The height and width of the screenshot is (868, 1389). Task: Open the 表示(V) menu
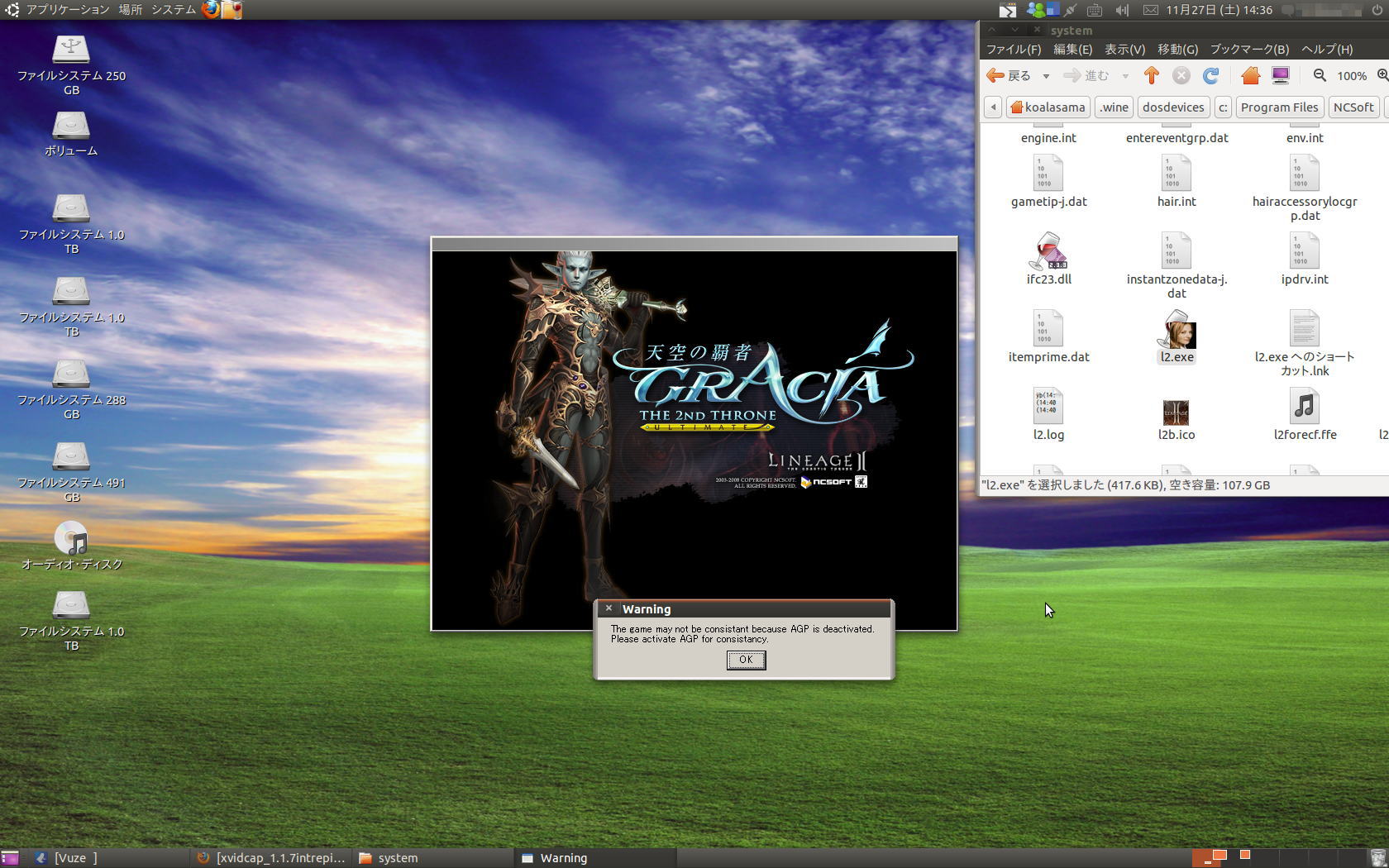click(x=1125, y=50)
